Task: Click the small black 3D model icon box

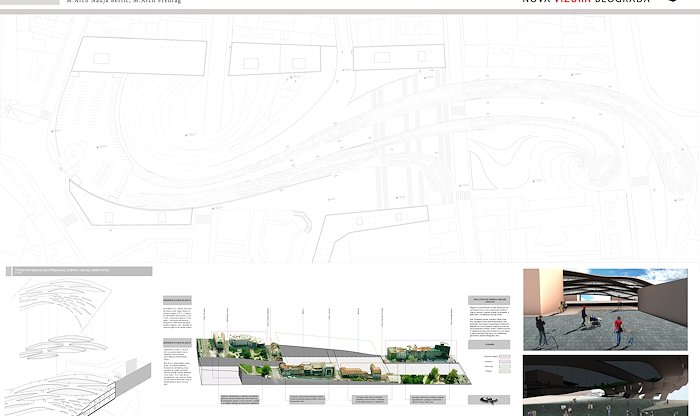Action: click(489, 400)
